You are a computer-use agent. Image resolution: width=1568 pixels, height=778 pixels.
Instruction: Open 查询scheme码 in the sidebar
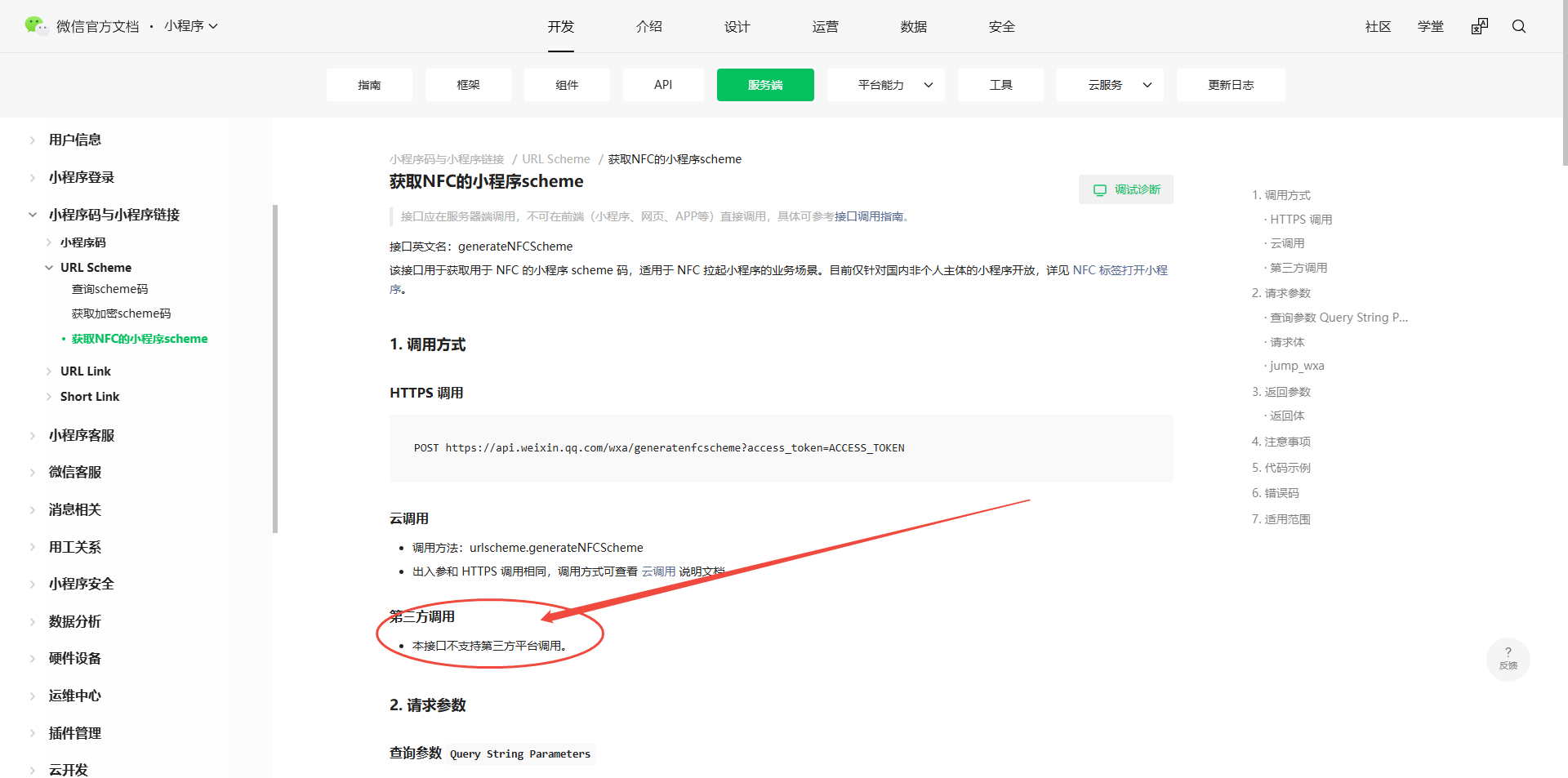pyautogui.click(x=110, y=289)
